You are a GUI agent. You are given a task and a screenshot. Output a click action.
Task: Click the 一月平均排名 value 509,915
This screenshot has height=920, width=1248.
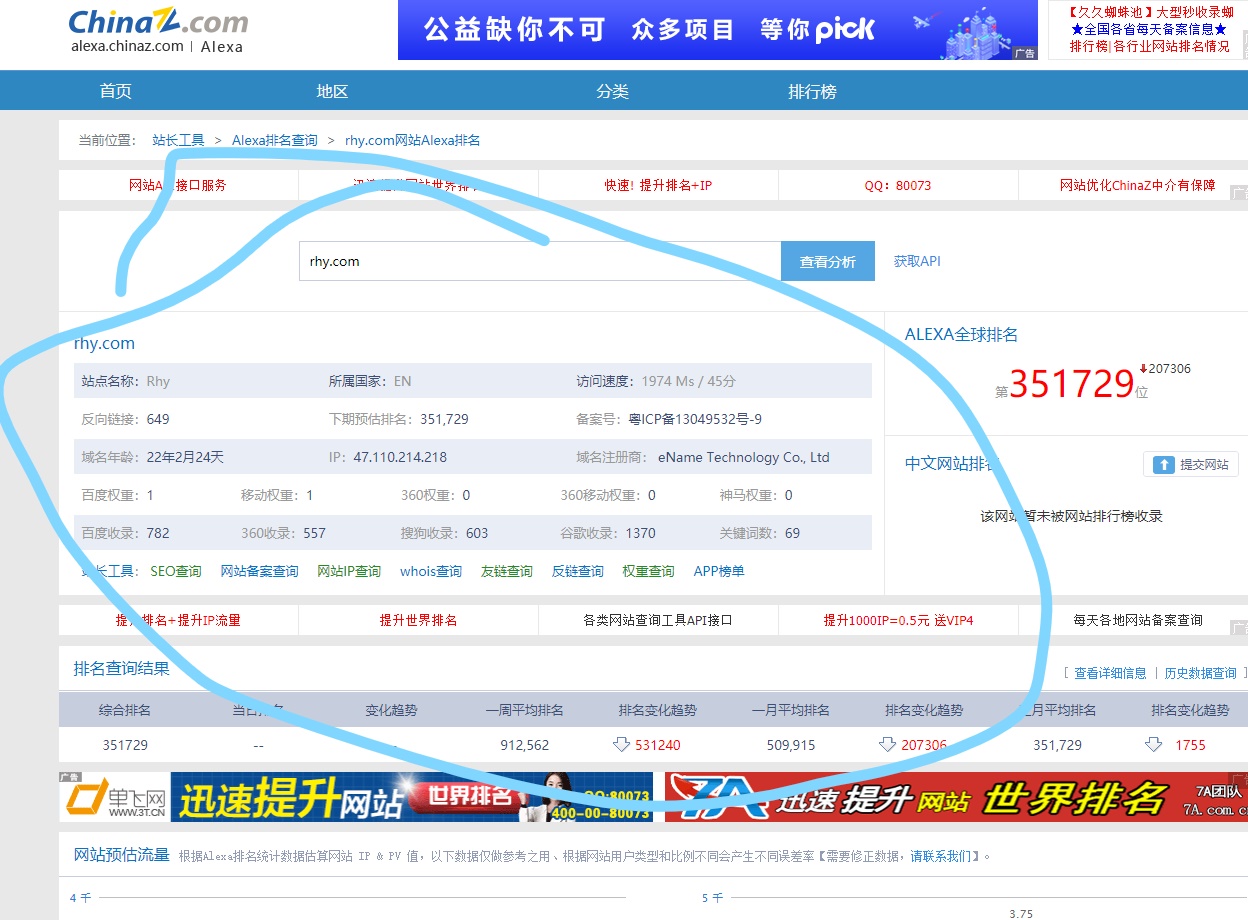pyautogui.click(x=791, y=745)
